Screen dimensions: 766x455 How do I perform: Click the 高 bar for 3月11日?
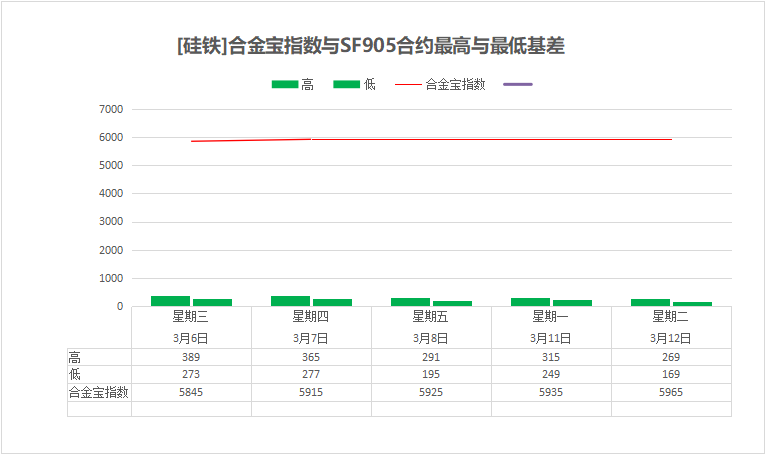coord(531,302)
